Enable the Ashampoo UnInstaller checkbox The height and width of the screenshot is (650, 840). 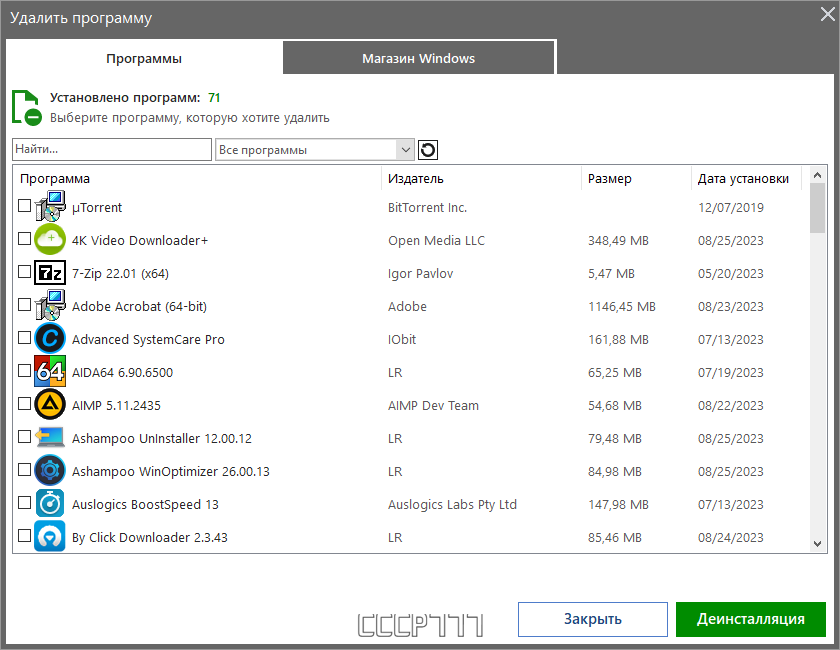(x=24, y=437)
